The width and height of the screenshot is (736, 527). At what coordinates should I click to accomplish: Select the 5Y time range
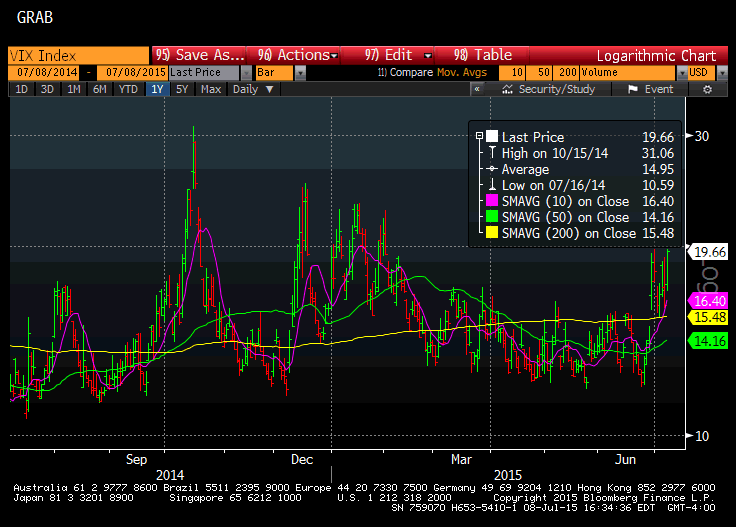point(182,89)
